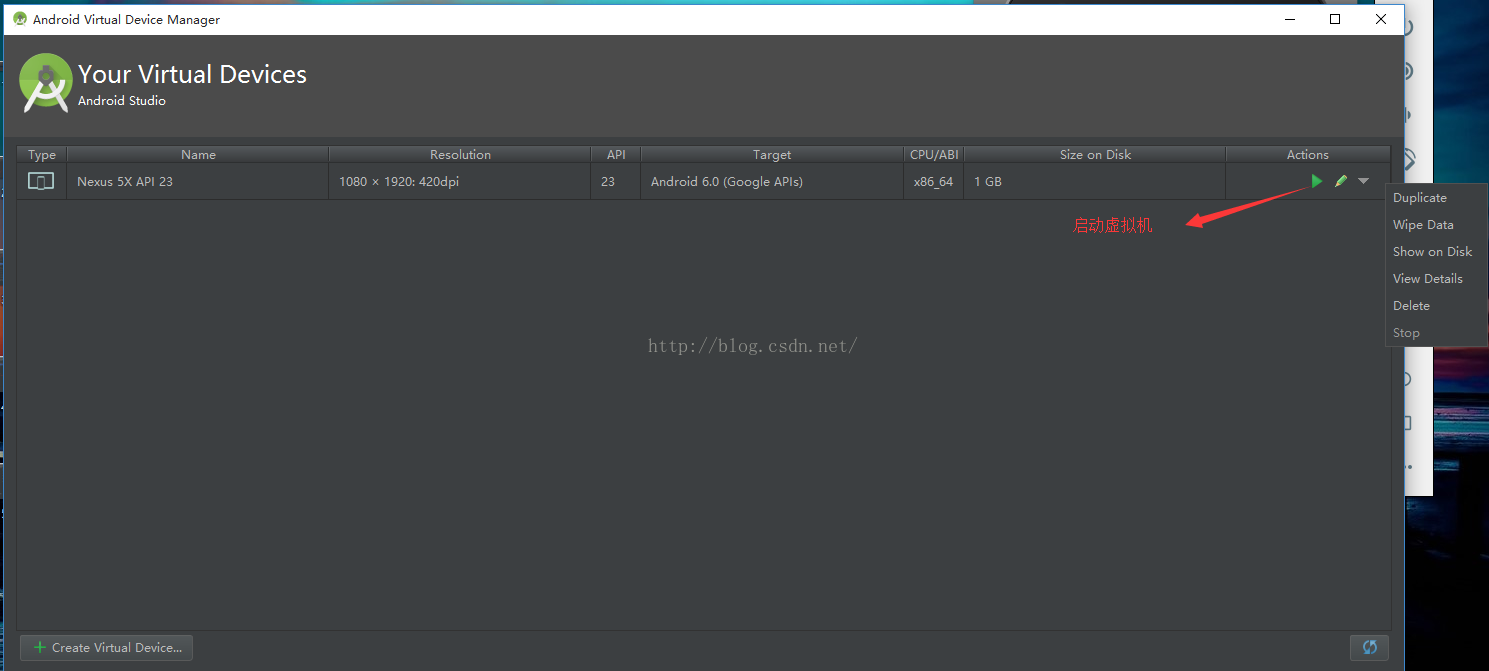Viewport: 1489px width, 671px height.
Task: Sort by the Name column header
Action: point(198,154)
